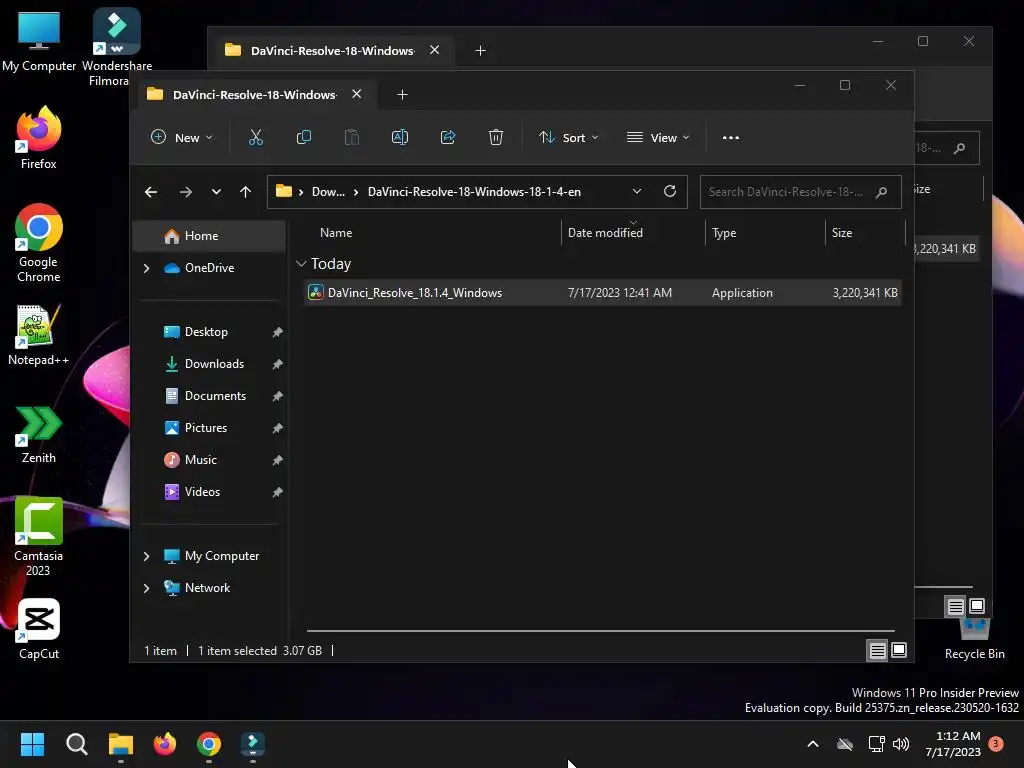Open recent locations dropdown arrow

coord(216,192)
